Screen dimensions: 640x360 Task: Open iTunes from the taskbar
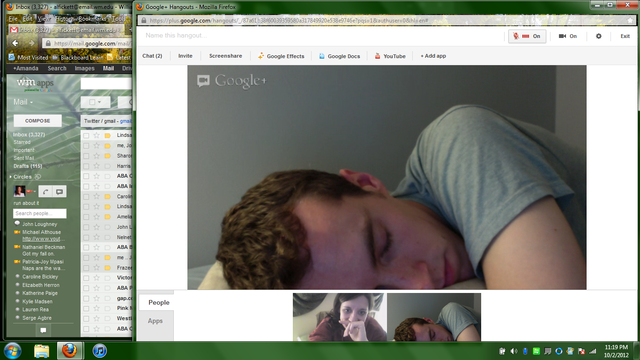coord(99,351)
